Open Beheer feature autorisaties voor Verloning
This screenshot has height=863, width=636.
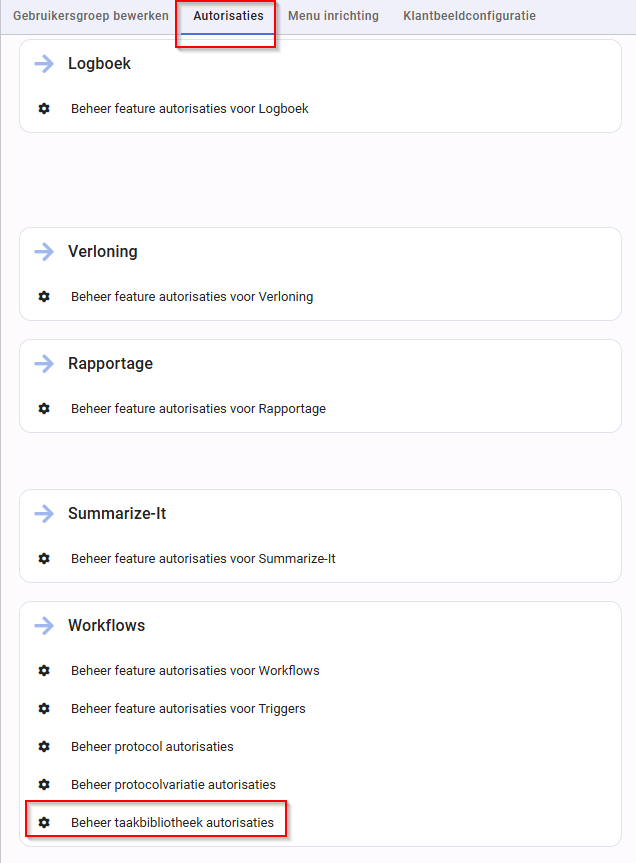[x=192, y=297]
